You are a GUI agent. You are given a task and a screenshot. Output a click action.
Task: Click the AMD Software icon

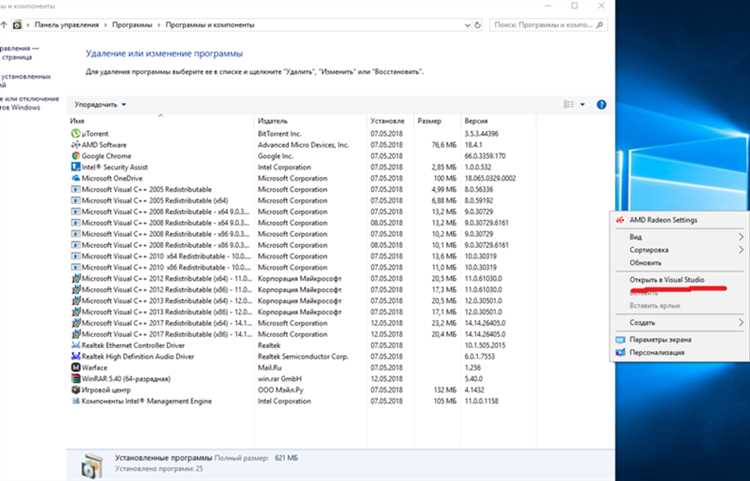76,145
